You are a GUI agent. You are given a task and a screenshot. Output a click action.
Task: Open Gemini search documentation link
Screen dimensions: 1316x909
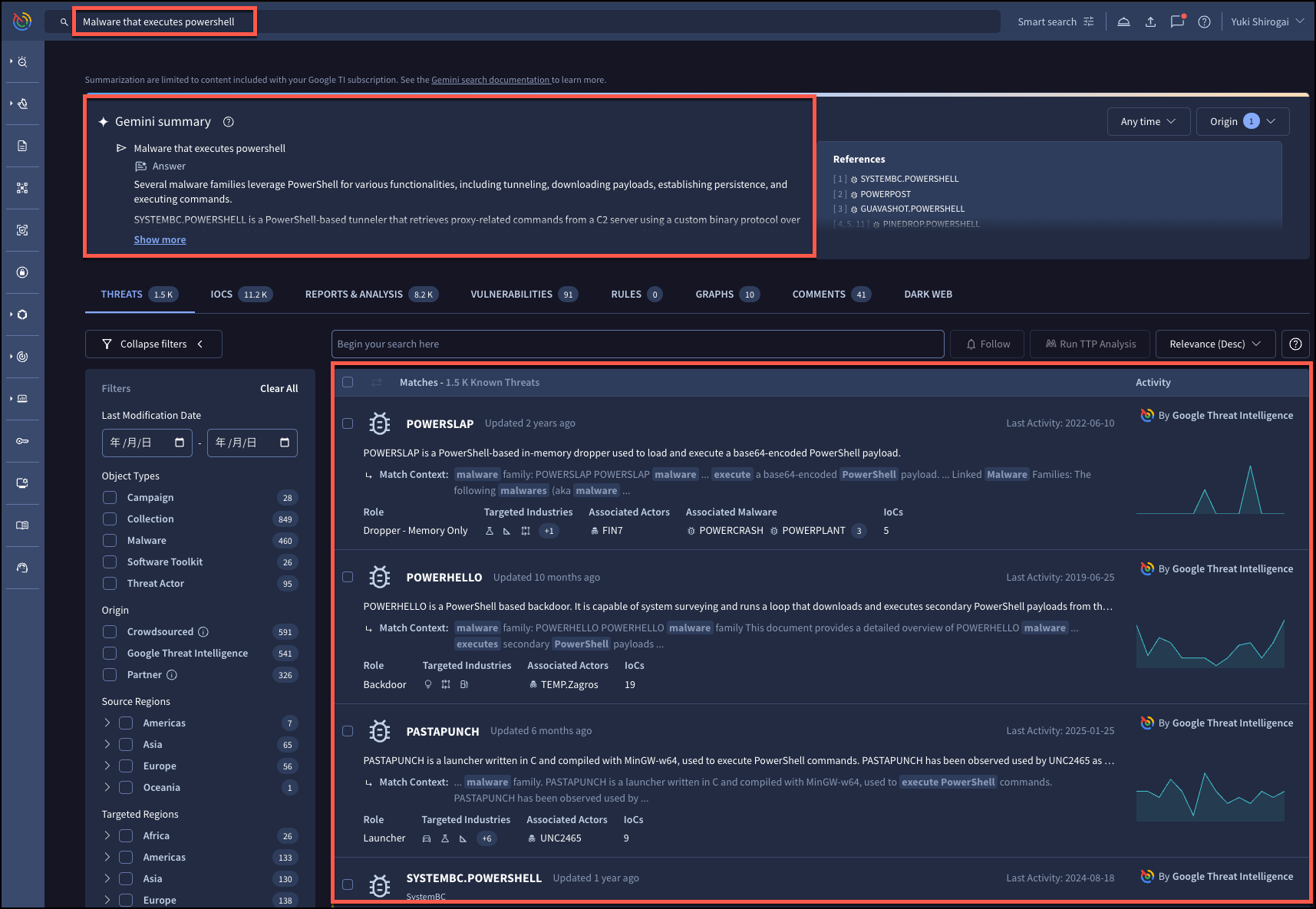click(x=490, y=80)
